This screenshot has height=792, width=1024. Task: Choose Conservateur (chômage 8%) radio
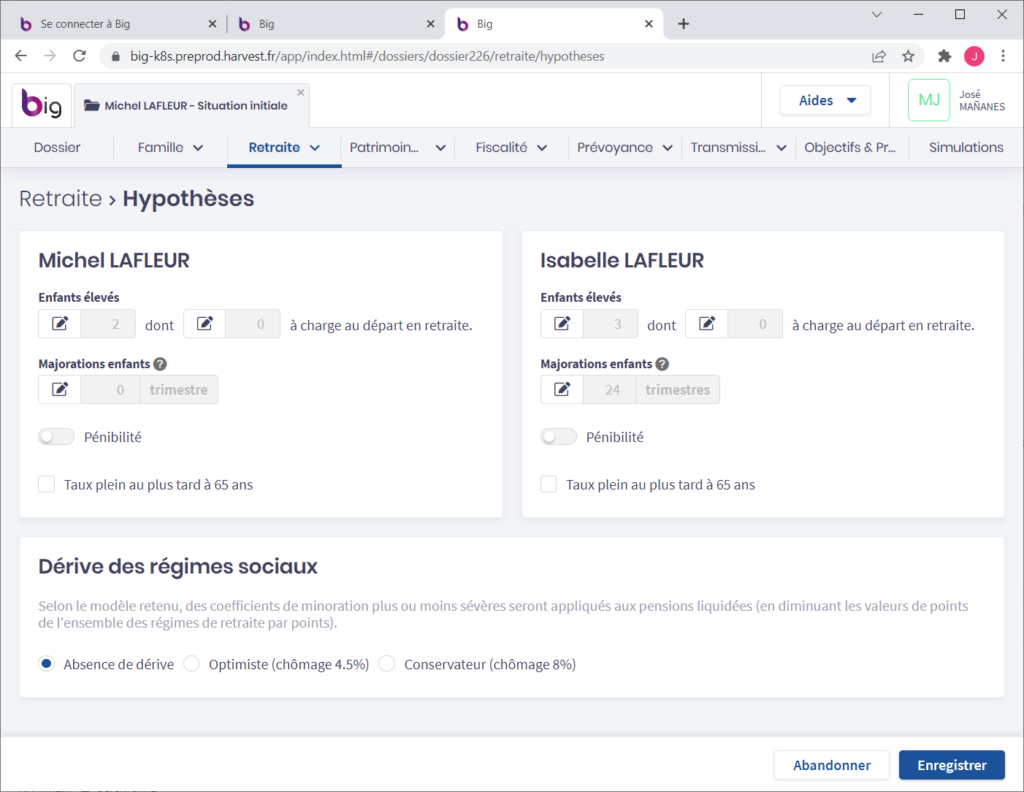click(387, 664)
